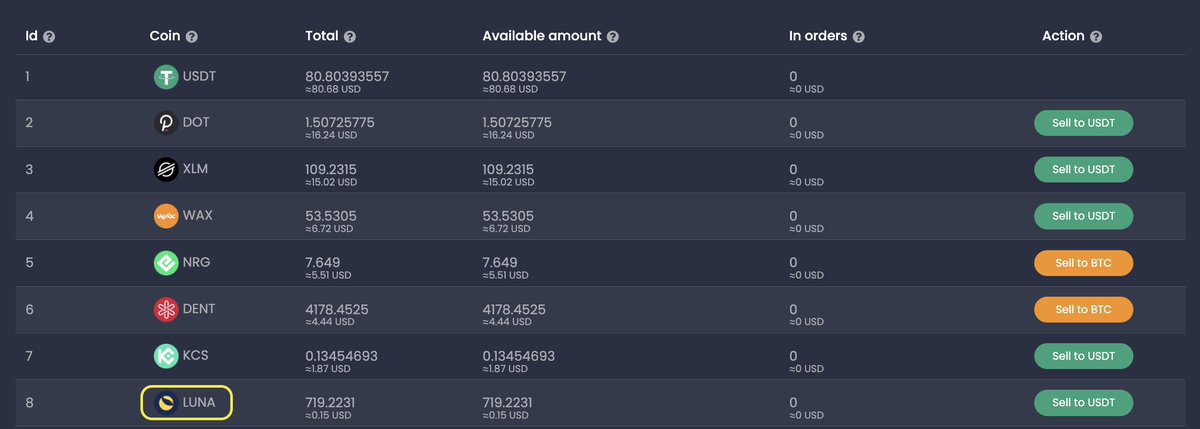Select the LUNA coin name
Screen dimensions: 1200x429
(200, 403)
